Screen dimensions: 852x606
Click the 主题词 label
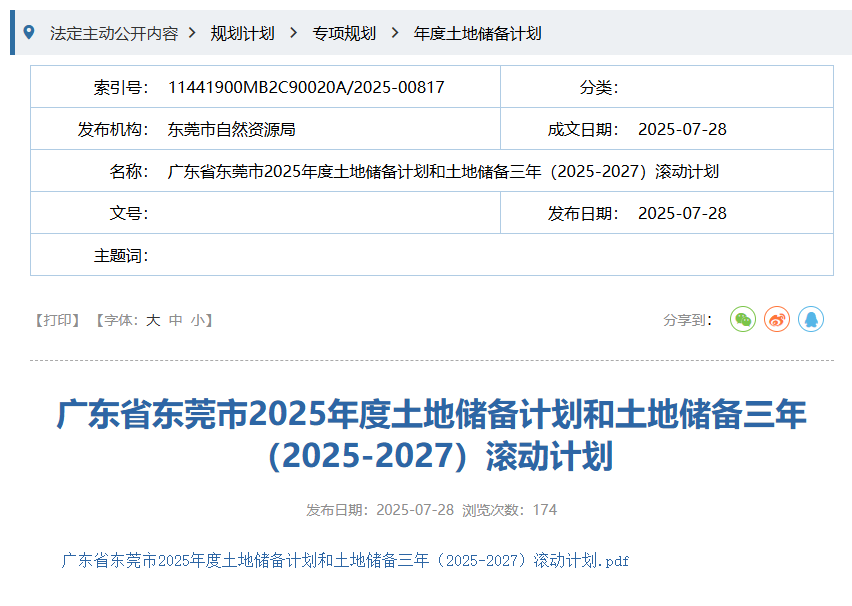click(121, 255)
